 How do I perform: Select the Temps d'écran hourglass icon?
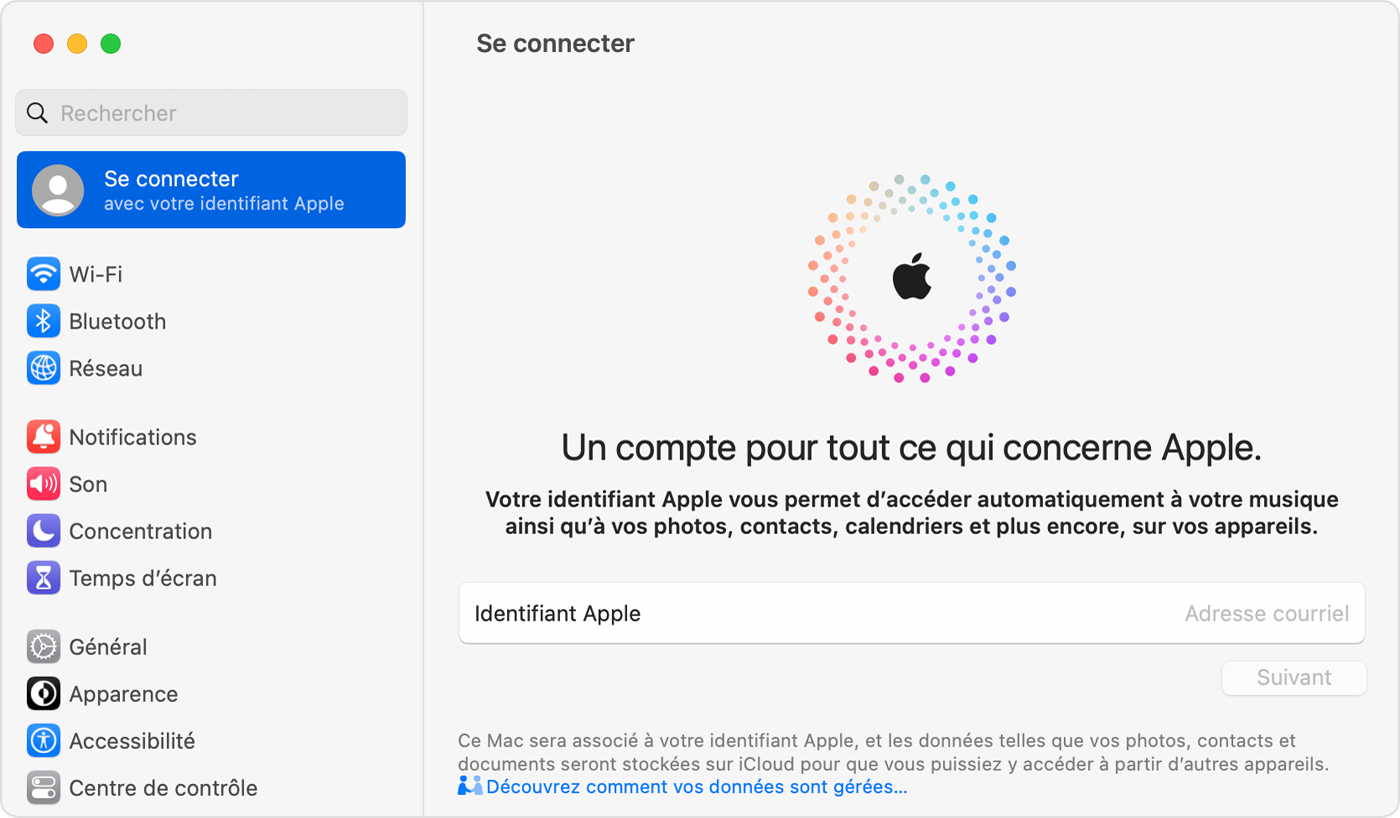point(43,578)
